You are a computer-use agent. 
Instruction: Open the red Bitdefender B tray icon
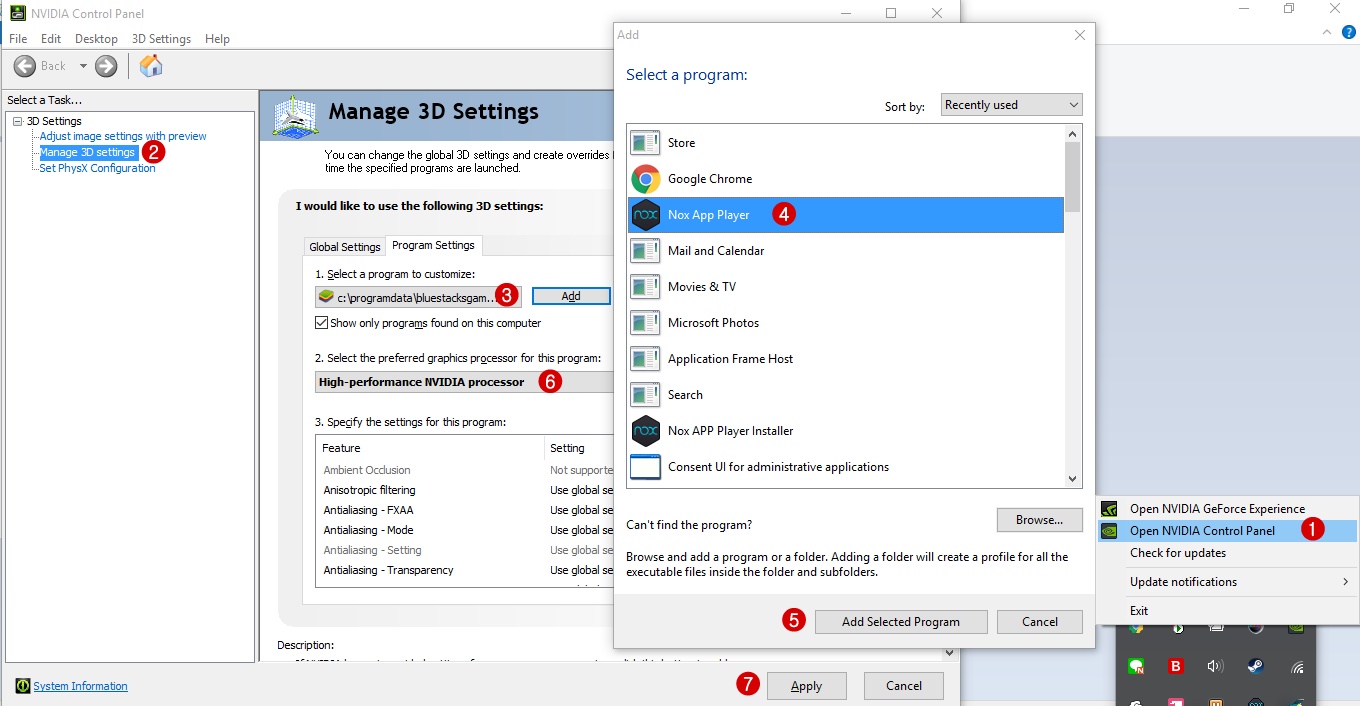(x=1176, y=666)
